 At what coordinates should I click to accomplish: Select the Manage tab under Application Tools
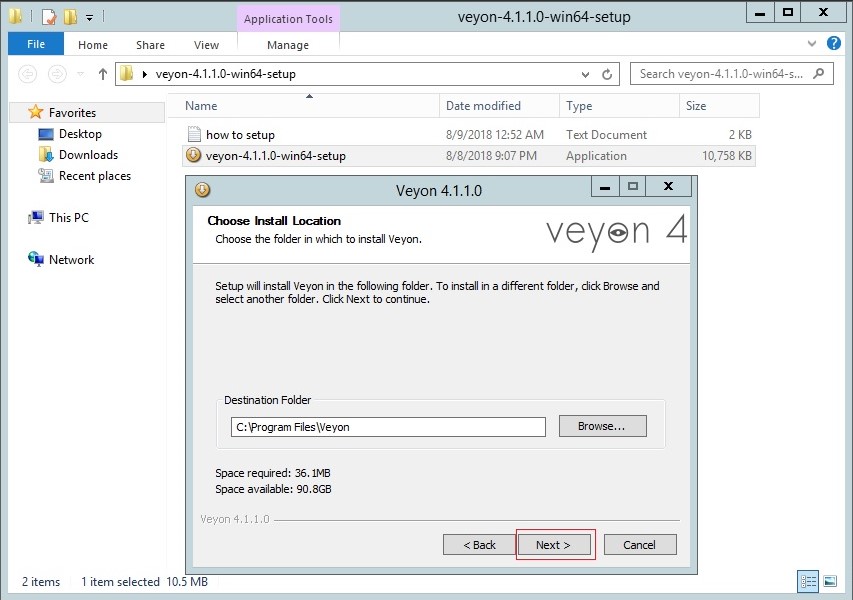288,44
